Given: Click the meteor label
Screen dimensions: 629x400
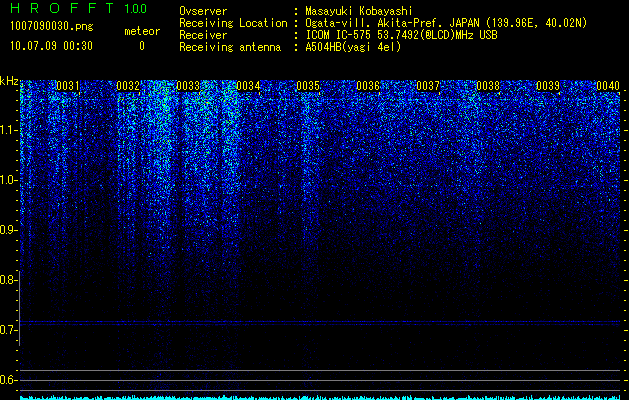Looking at the screenshot, I should (x=142, y=31).
